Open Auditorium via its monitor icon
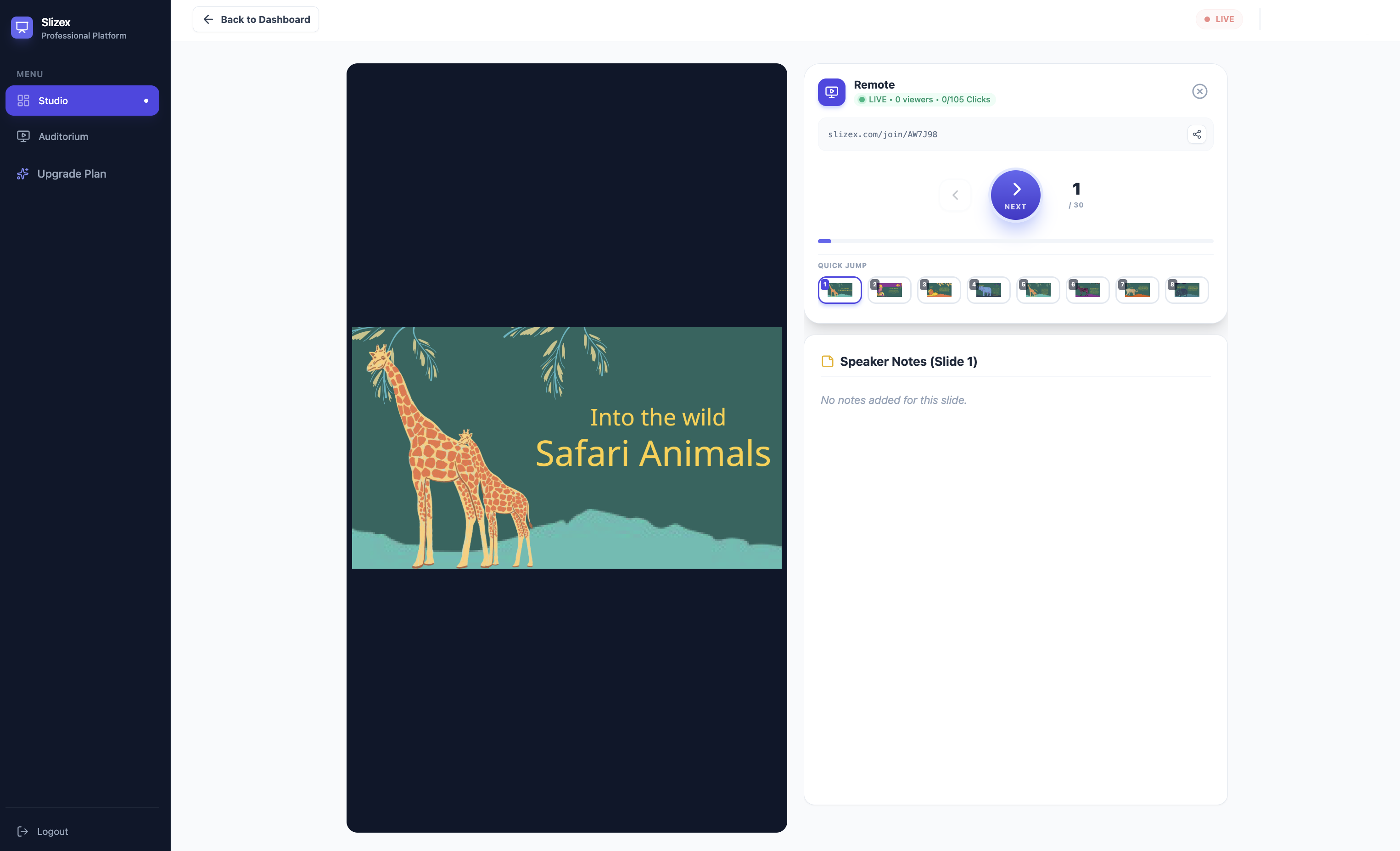 [x=23, y=136]
